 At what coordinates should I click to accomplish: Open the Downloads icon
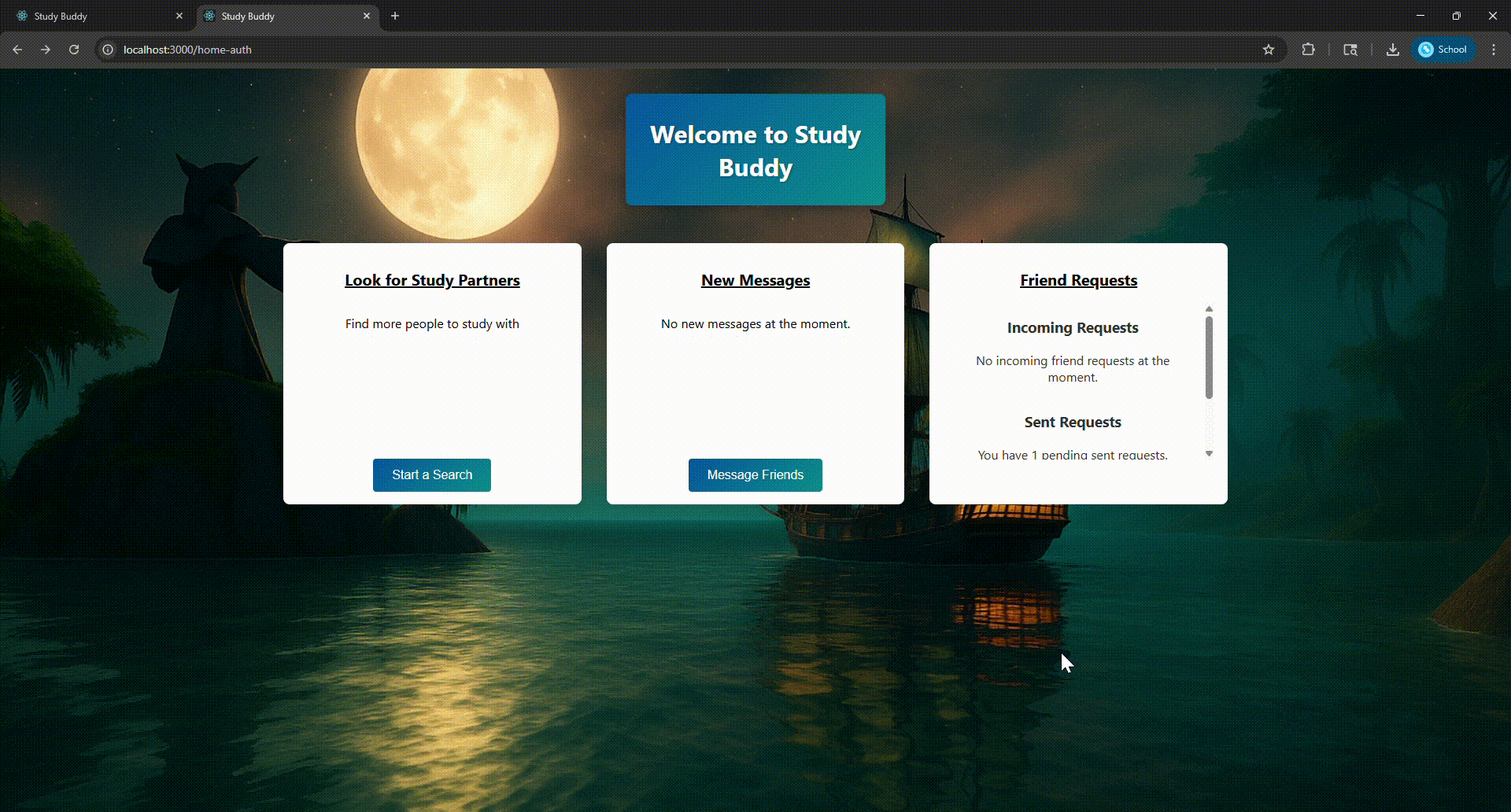pos(1392,50)
